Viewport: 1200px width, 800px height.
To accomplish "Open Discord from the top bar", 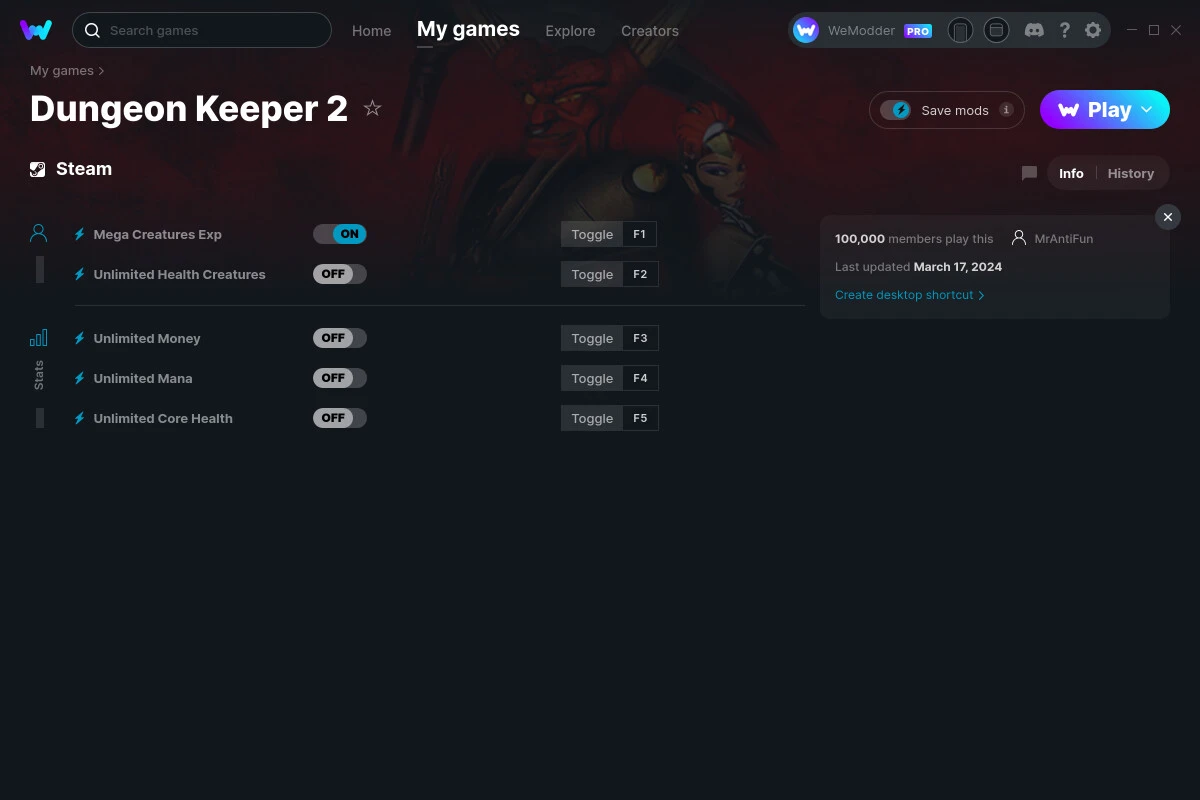I will tap(1034, 30).
